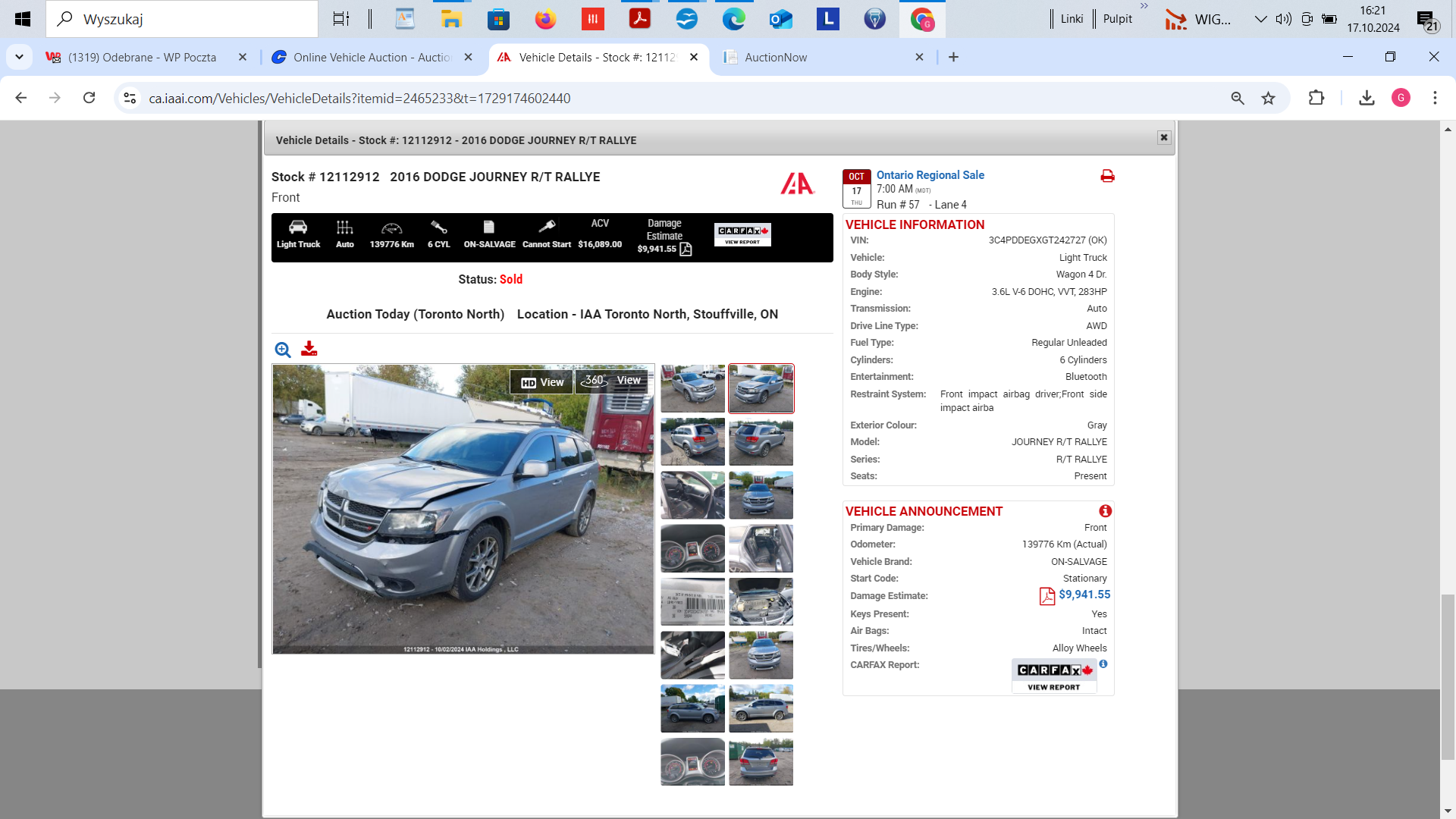Close the AuctionNow tab

[x=919, y=57]
